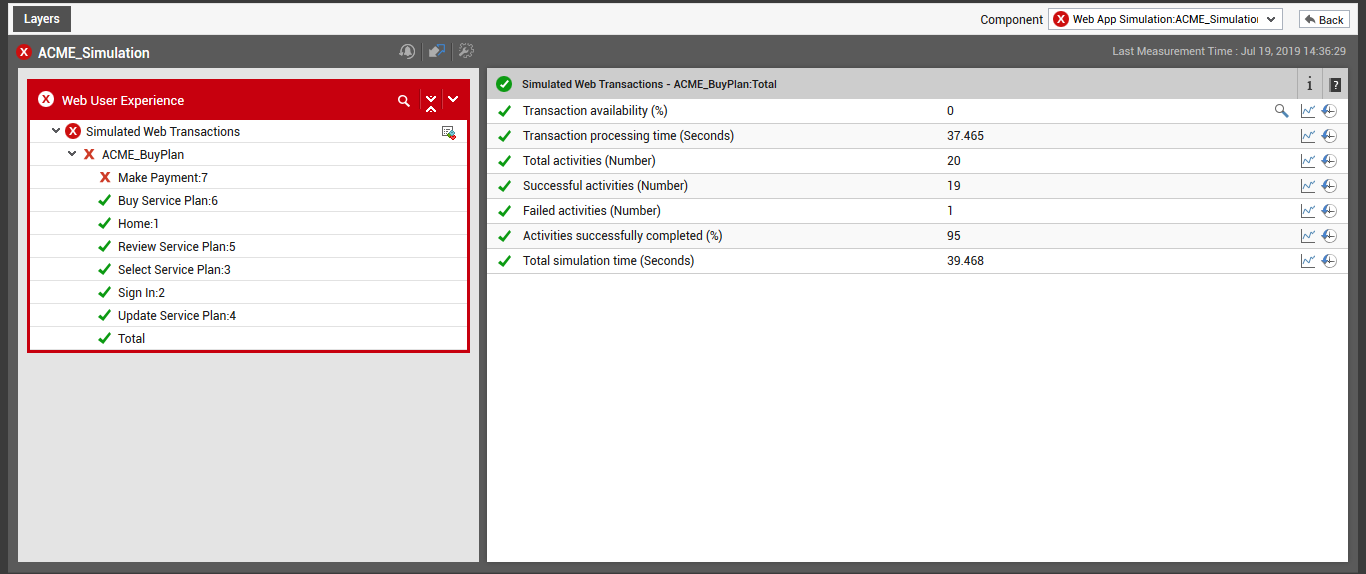Click the value 95
The image size is (1366, 574).
(954, 236)
